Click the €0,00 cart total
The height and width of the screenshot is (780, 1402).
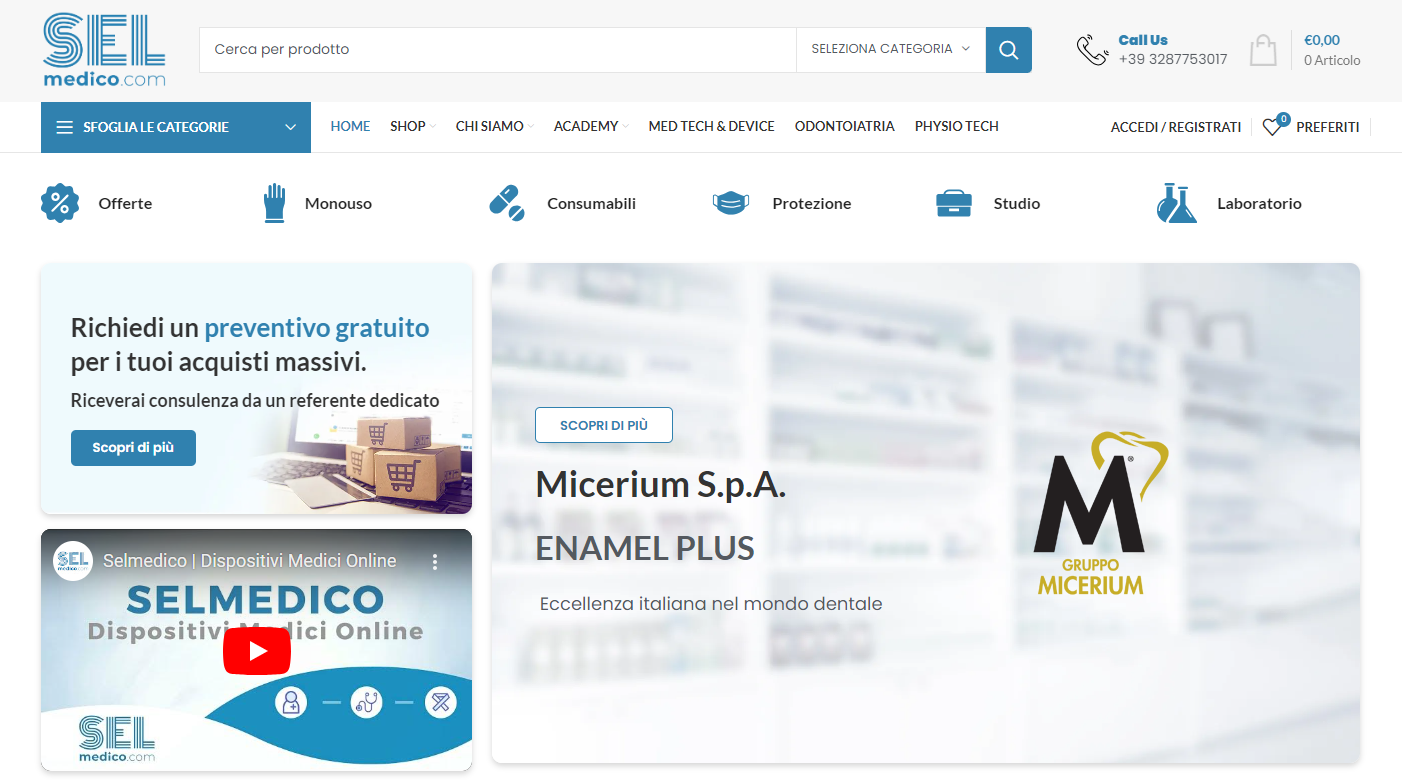(x=1322, y=40)
